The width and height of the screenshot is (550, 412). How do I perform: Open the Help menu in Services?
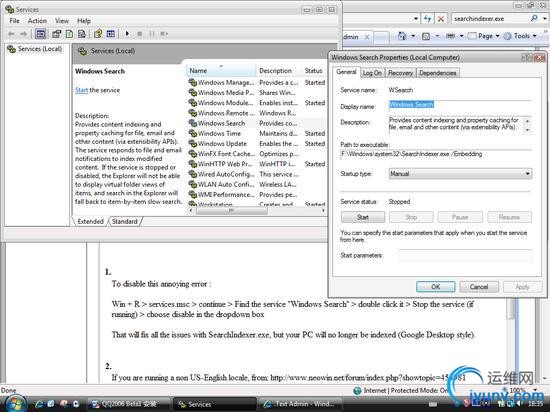tap(84, 21)
